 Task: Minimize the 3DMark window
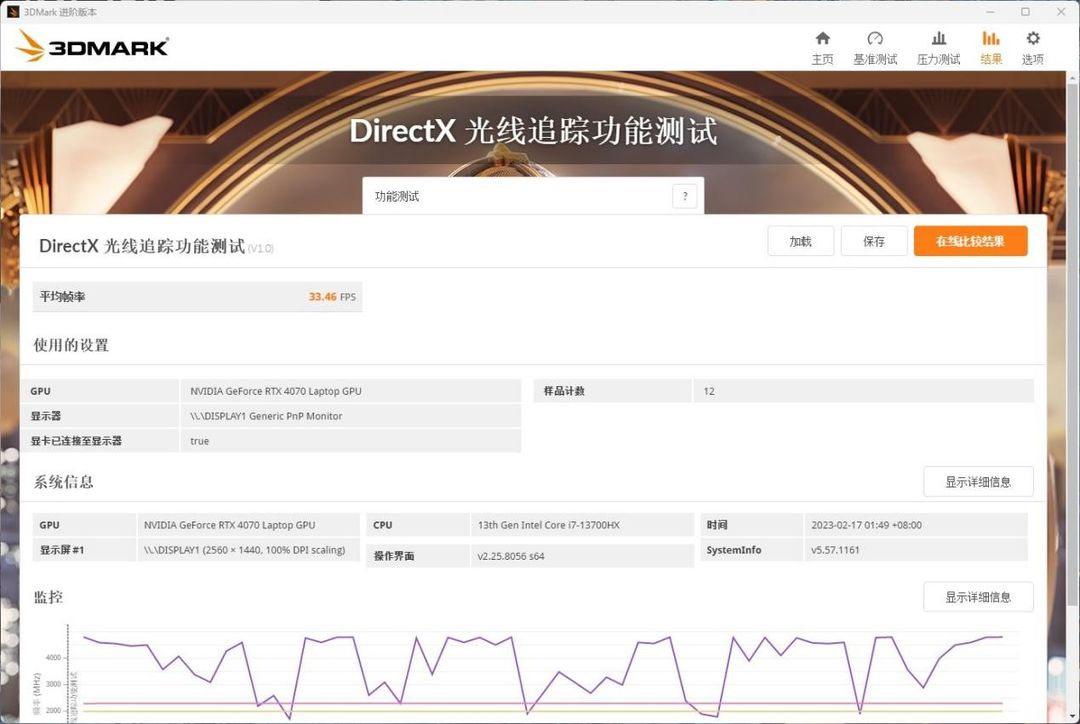click(990, 12)
